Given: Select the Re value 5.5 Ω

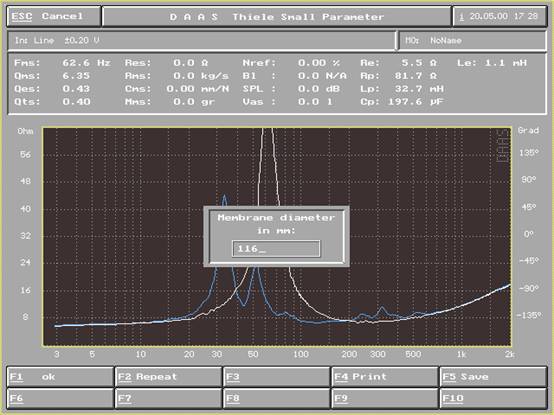Looking at the screenshot, I should tap(419, 63).
